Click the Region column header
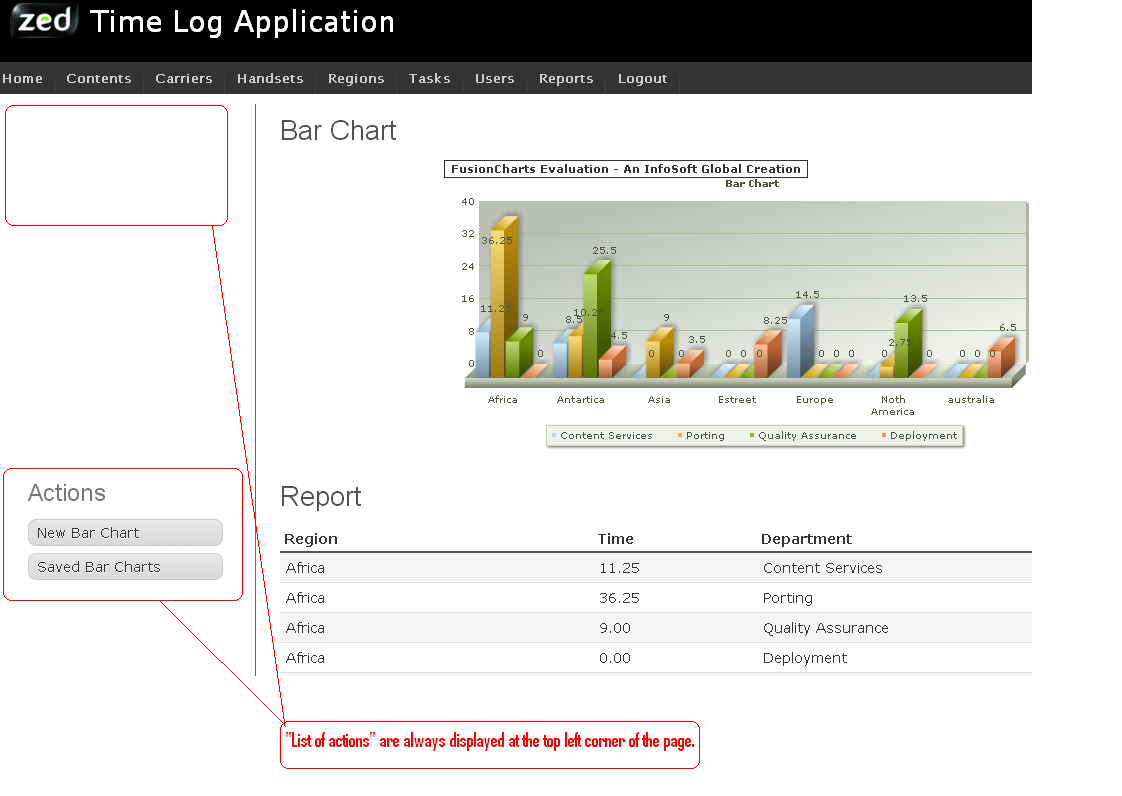 (x=311, y=539)
